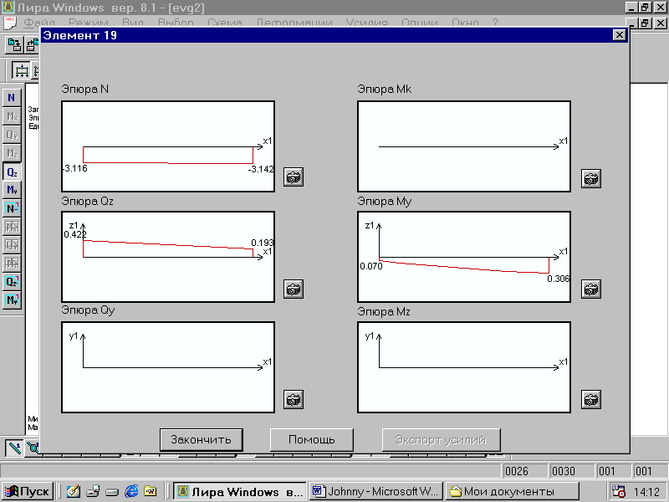Click the value 0.306 in My diagram
This screenshot has width=669, height=502.
(558, 279)
